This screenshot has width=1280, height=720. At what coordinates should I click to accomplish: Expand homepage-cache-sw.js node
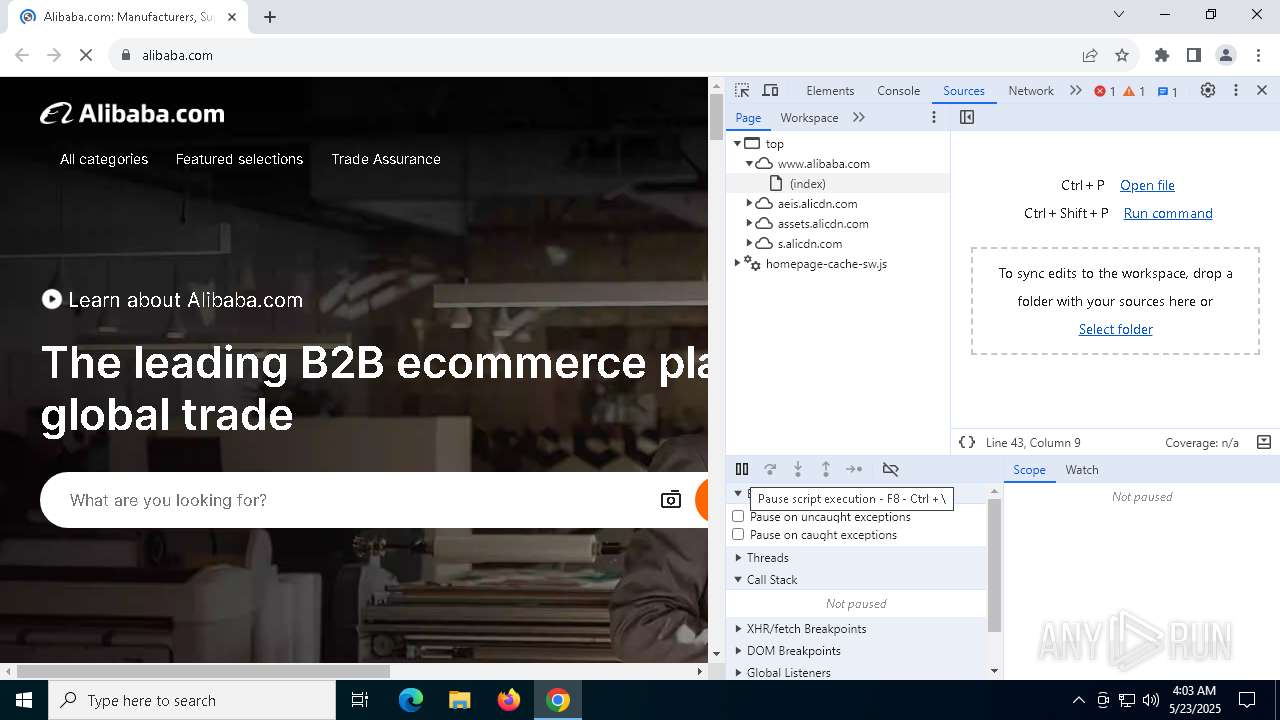coord(738,263)
